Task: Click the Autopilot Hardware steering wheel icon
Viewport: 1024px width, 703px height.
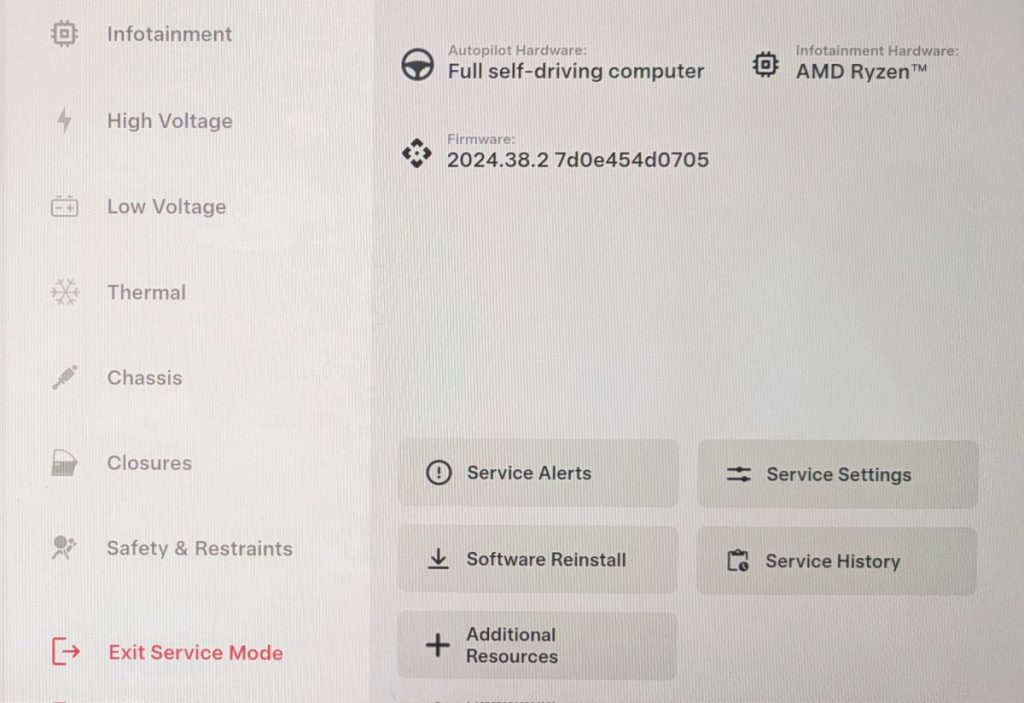Action: 417,64
